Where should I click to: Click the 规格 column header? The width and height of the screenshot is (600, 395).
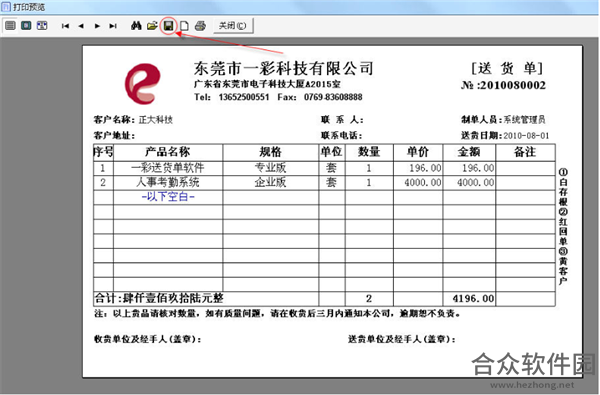coord(271,152)
